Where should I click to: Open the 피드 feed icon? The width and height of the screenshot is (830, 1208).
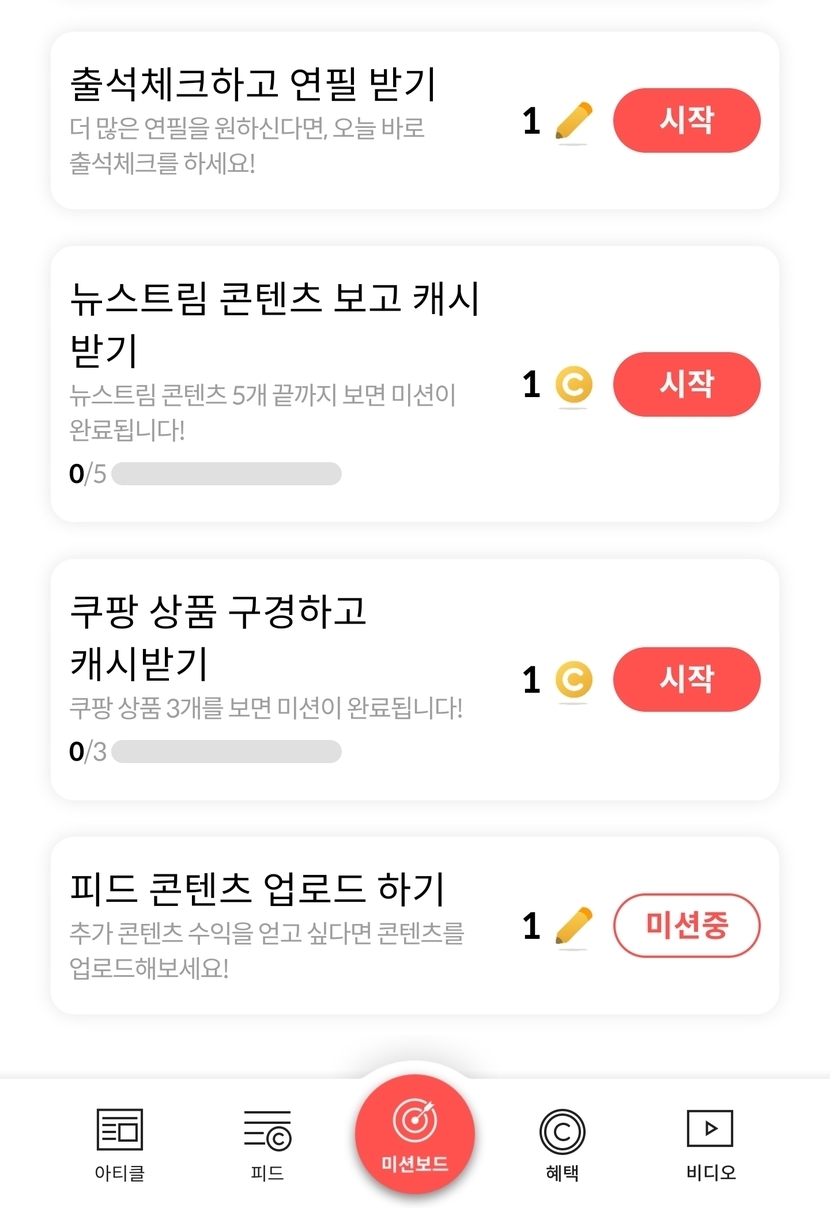click(267, 1130)
